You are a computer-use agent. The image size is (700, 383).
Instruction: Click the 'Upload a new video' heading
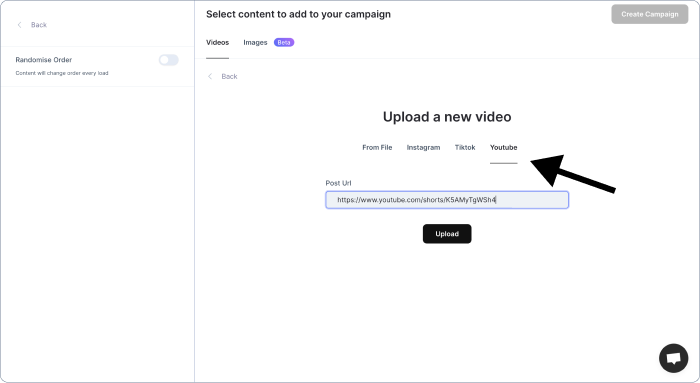(x=447, y=117)
